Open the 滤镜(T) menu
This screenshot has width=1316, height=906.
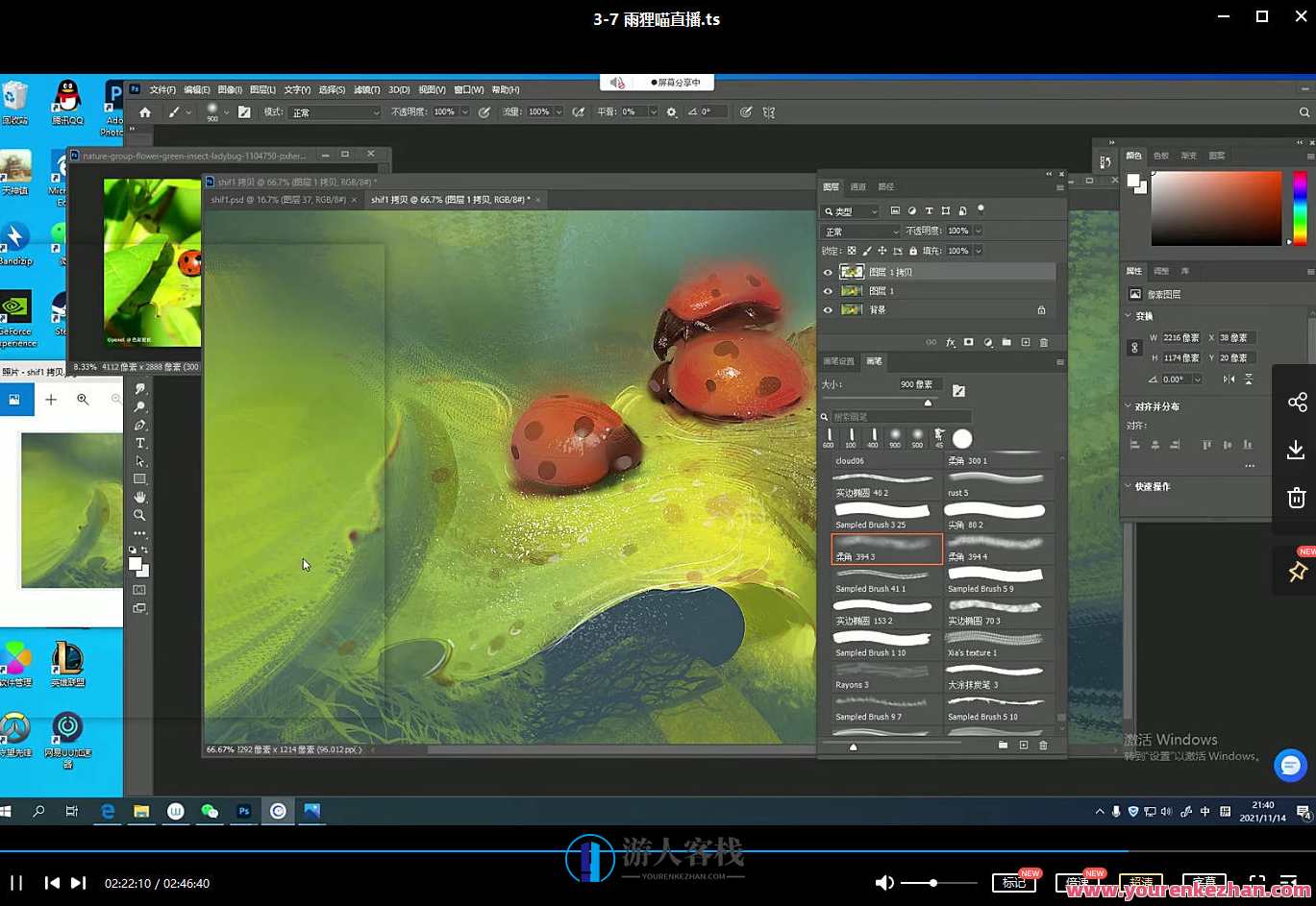coord(366,89)
